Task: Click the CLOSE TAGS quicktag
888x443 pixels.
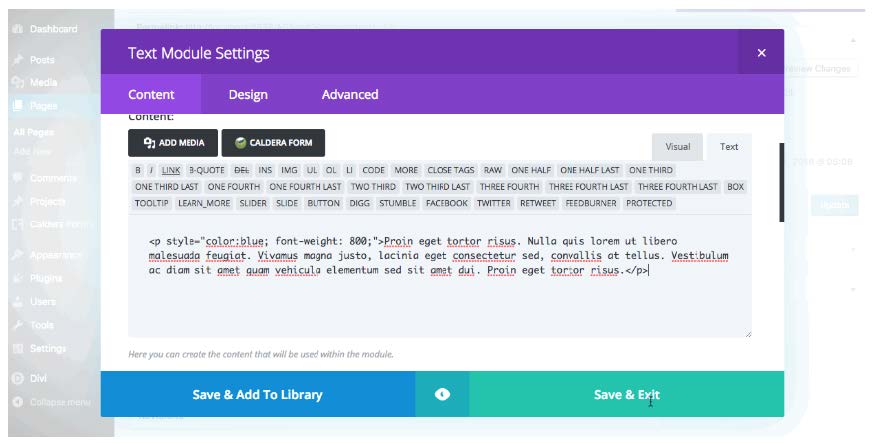Action: [451, 170]
